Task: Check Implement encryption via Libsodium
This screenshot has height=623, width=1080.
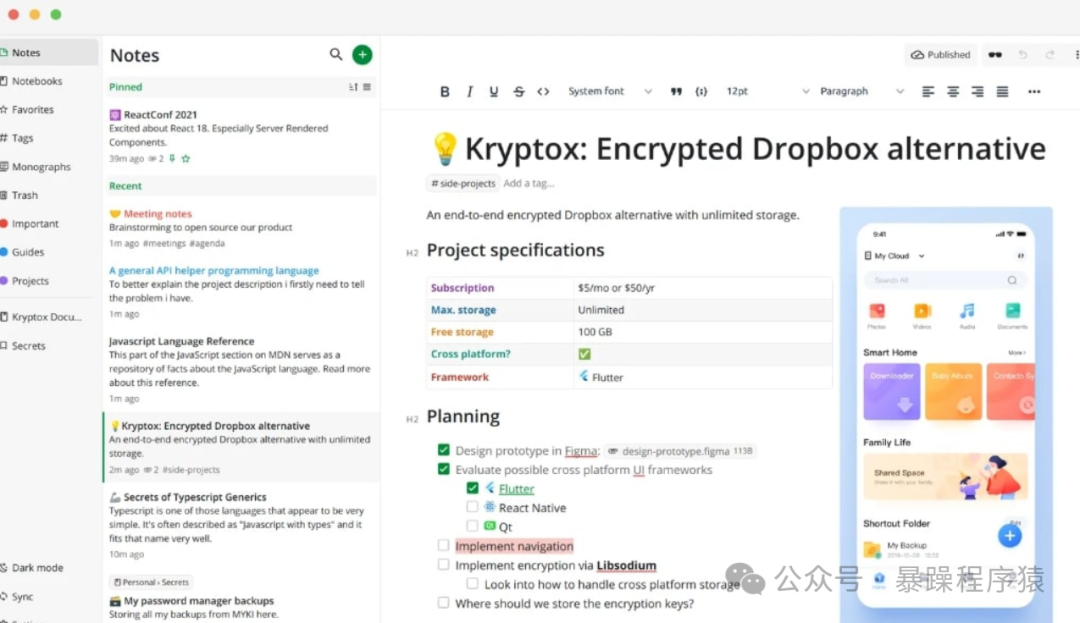Action: [x=444, y=564]
